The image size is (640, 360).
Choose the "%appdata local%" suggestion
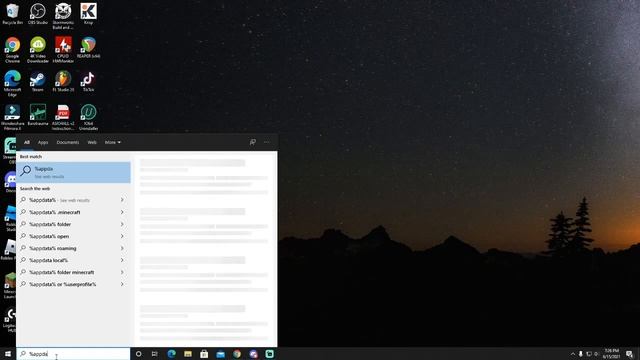coord(73,260)
